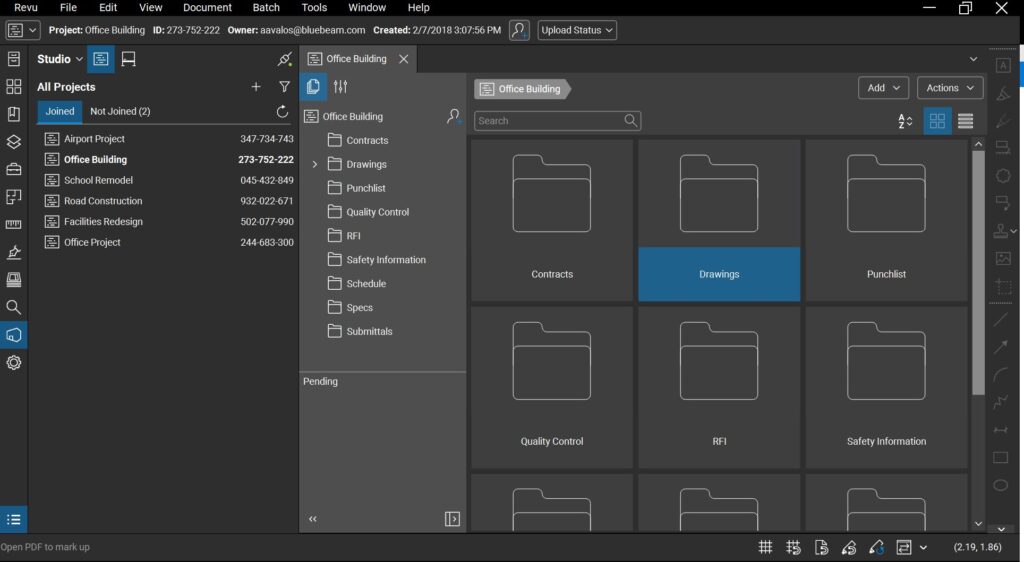Click the search magnifier in Search field
Image resolution: width=1024 pixels, height=562 pixels.
pyautogui.click(x=630, y=121)
